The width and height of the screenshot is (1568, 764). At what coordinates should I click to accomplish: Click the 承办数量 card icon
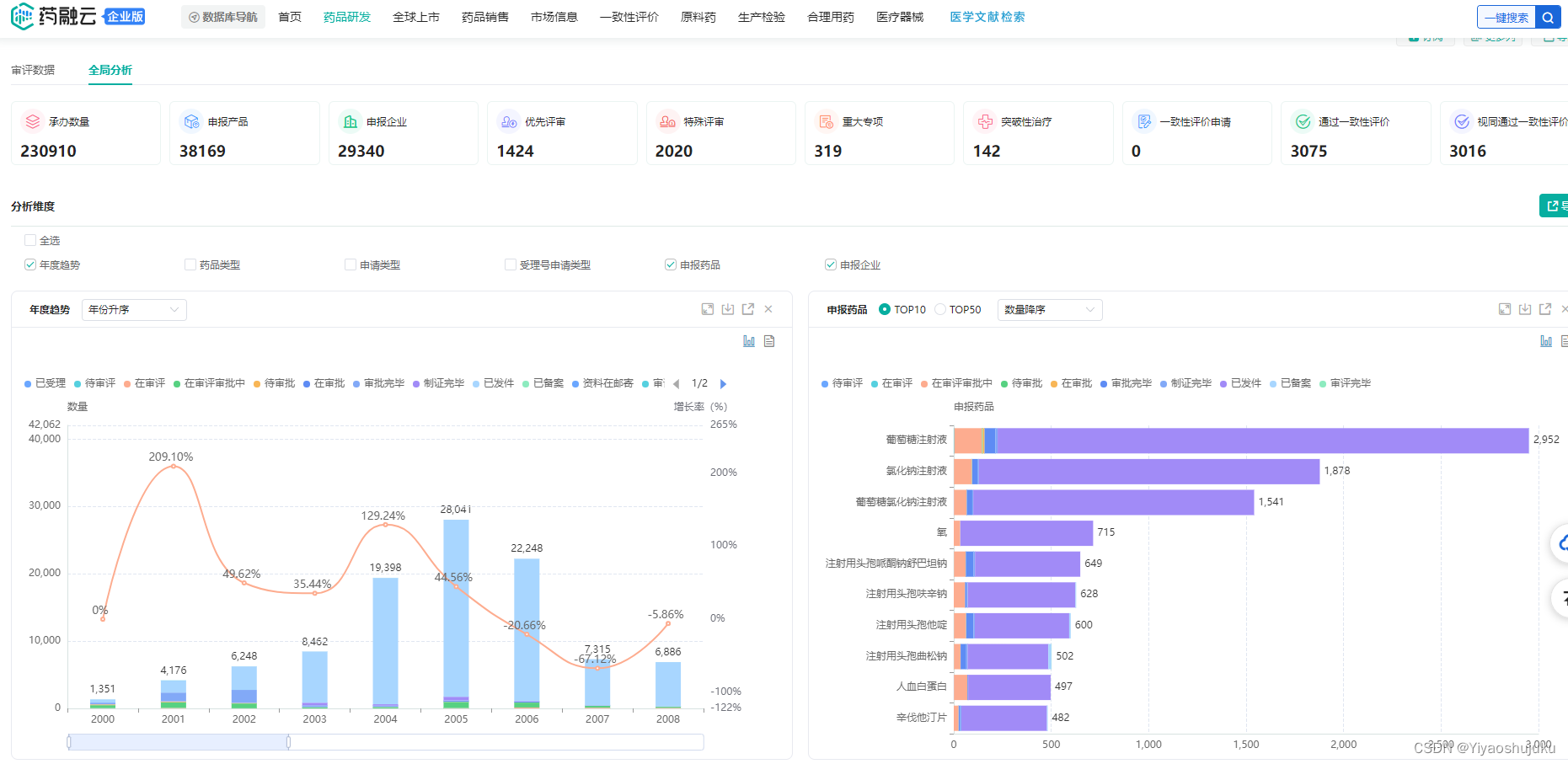click(x=33, y=122)
